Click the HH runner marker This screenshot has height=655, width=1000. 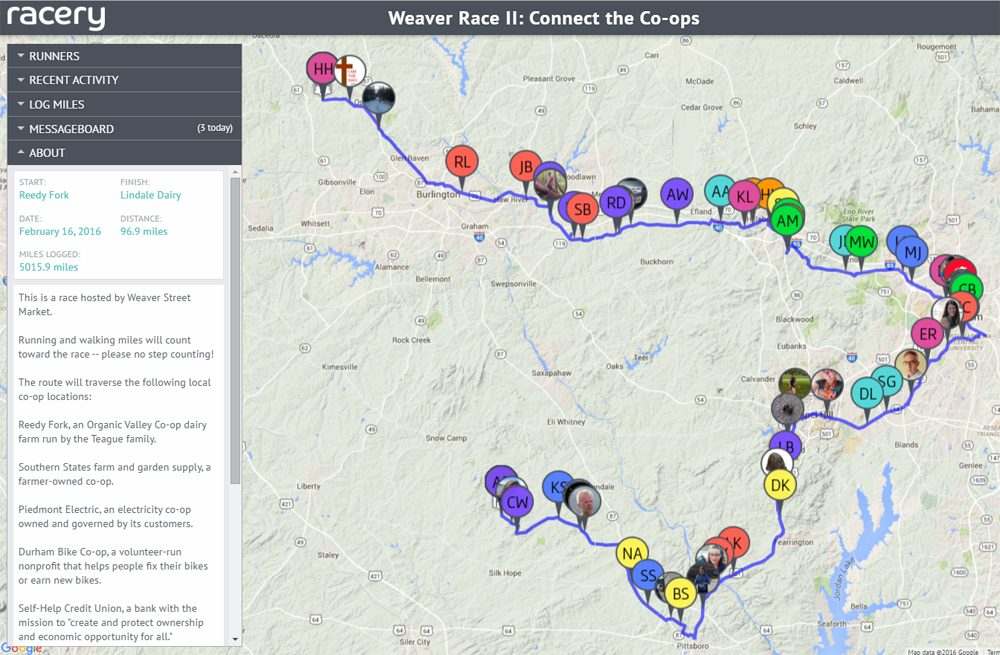(x=322, y=69)
